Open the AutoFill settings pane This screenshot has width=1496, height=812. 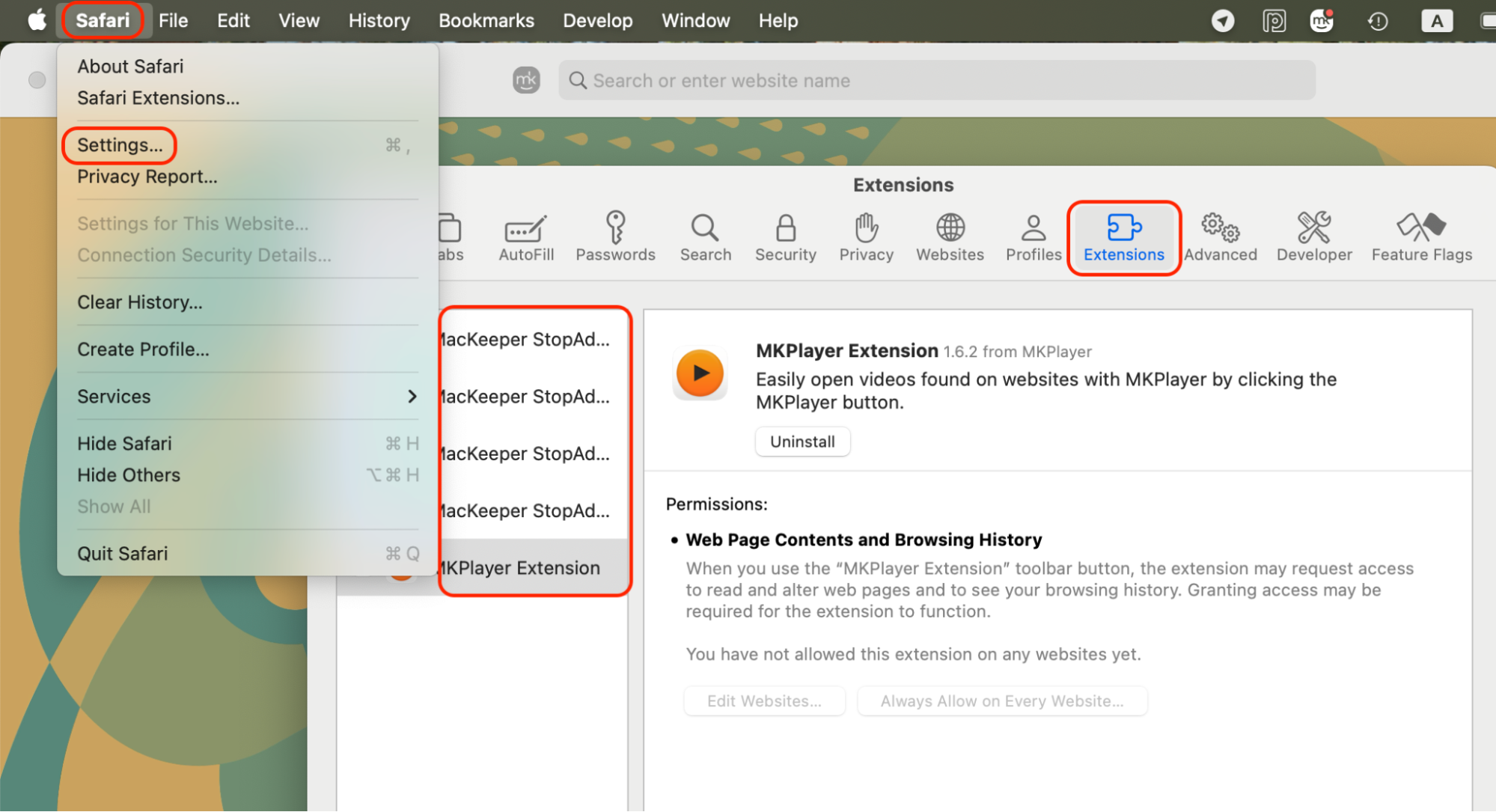[525, 236]
